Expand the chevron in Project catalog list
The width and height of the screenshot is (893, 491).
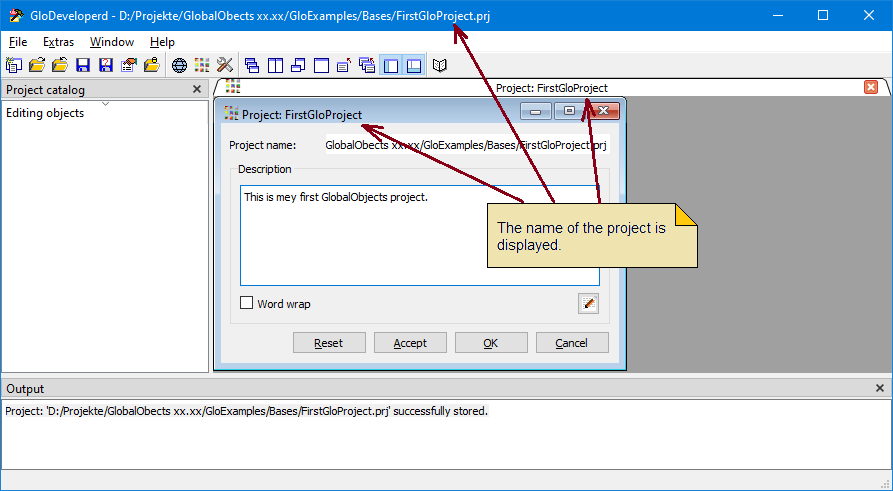pos(105,104)
